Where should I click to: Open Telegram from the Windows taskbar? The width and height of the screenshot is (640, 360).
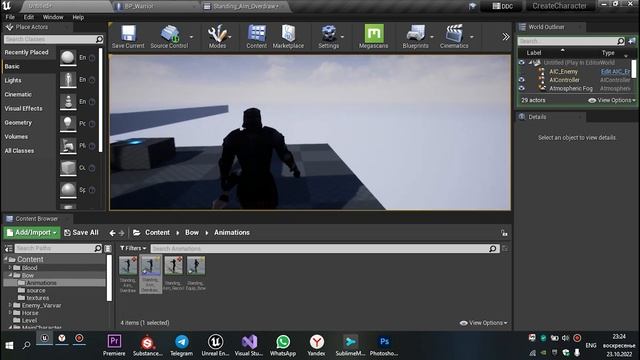click(x=182, y=345)
